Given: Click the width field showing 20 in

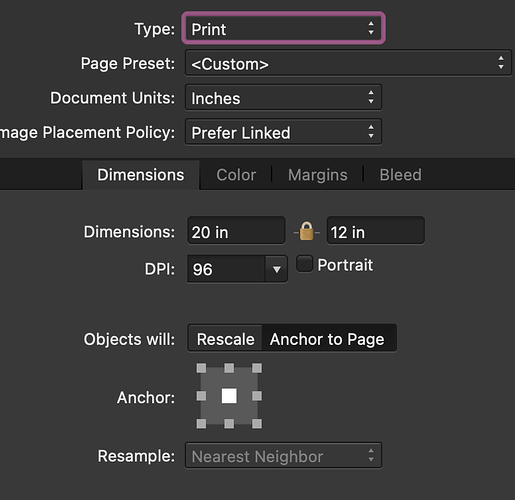Looking at the screenshot, I should pyautogui.click(x=236, y=231).
